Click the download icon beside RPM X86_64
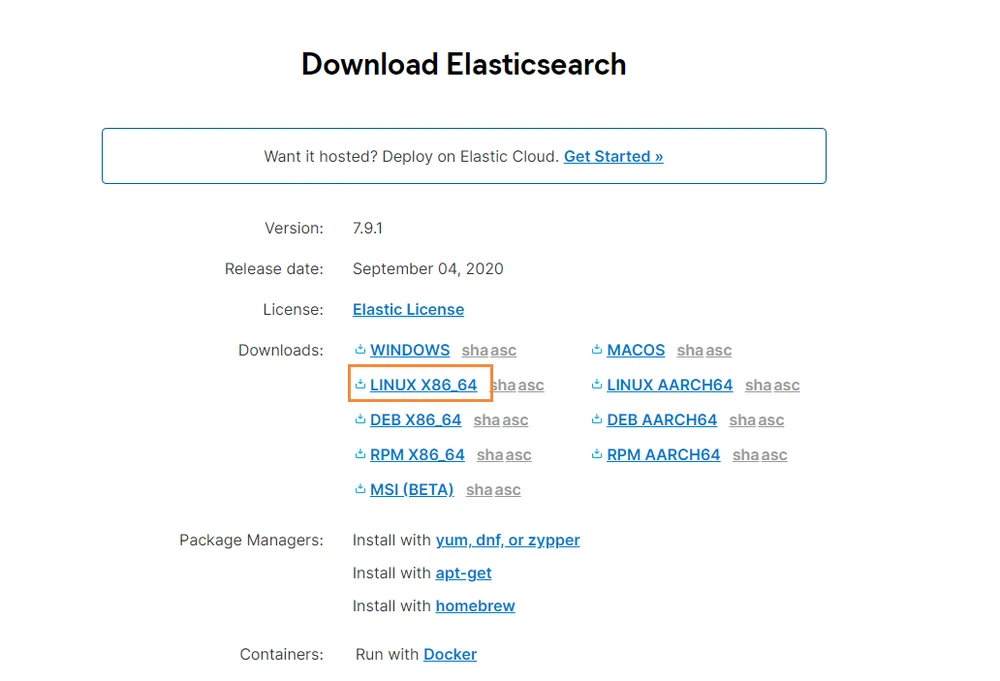Viewport: 1000px width, 681px height. point(360,453)
